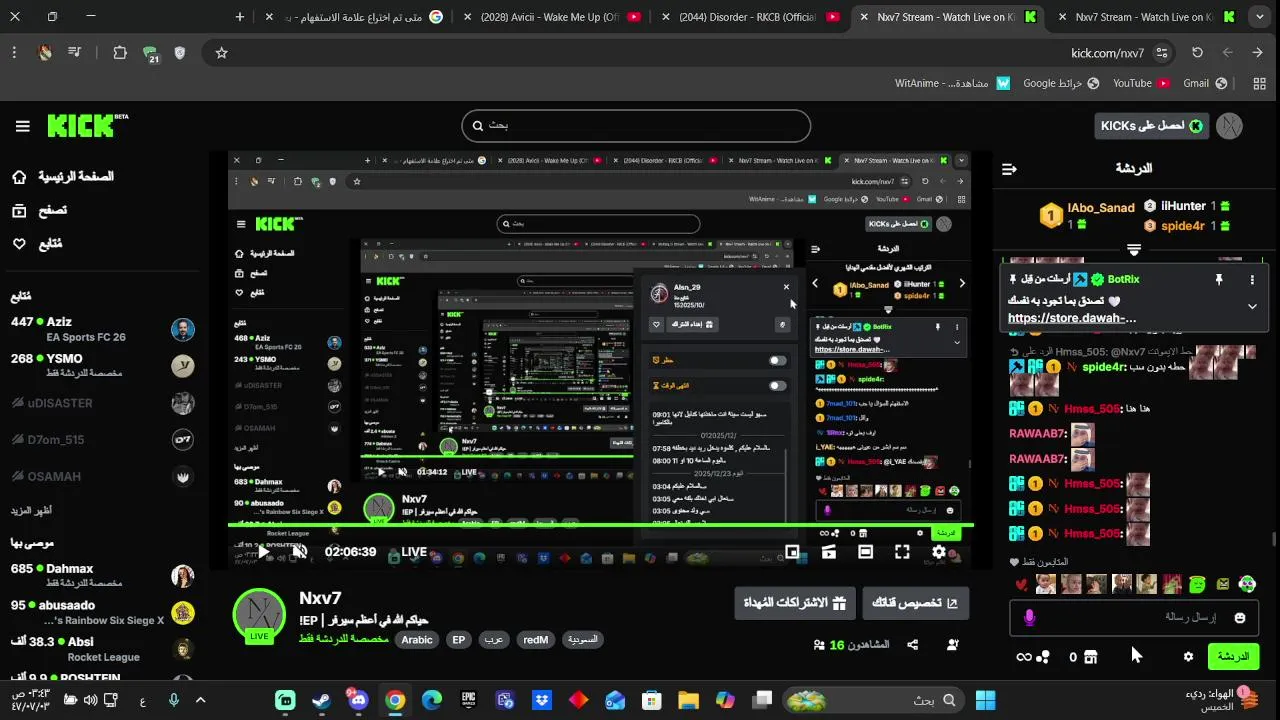Click the purple microphone icon in the chat input
The image size is (1280, 720).
pos(1030,618)
